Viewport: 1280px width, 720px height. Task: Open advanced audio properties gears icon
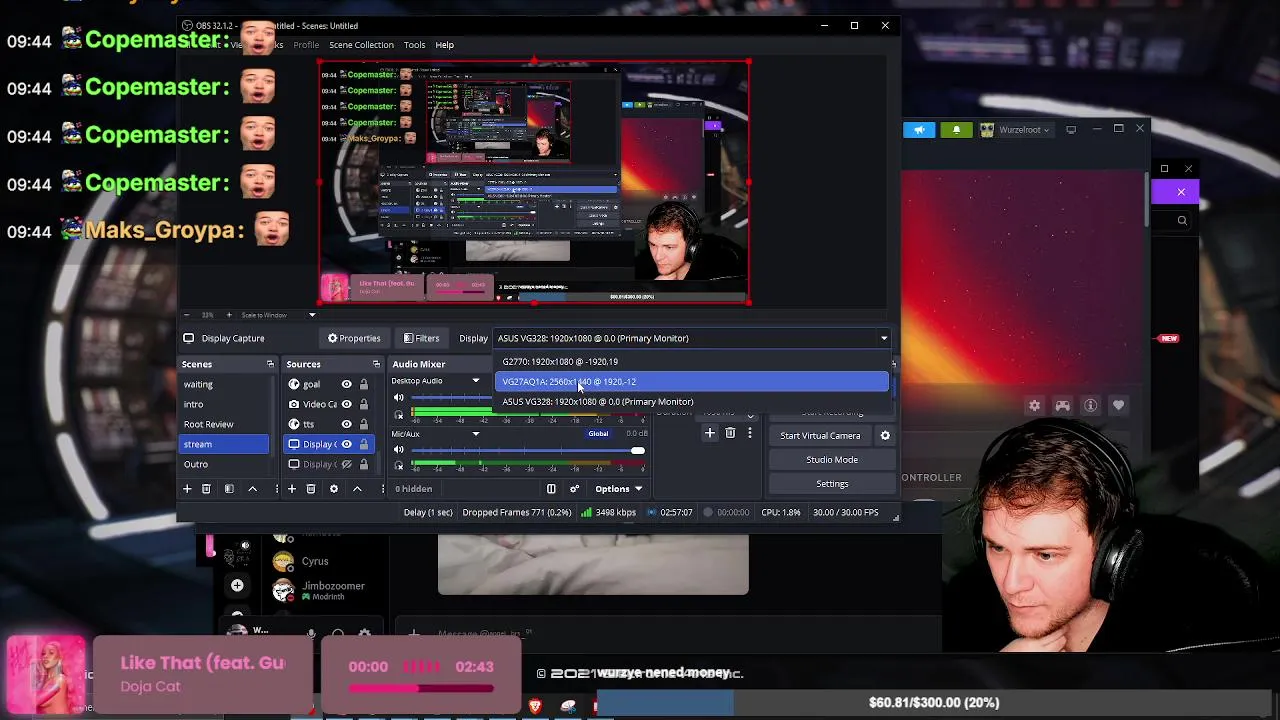click(574, 489)
